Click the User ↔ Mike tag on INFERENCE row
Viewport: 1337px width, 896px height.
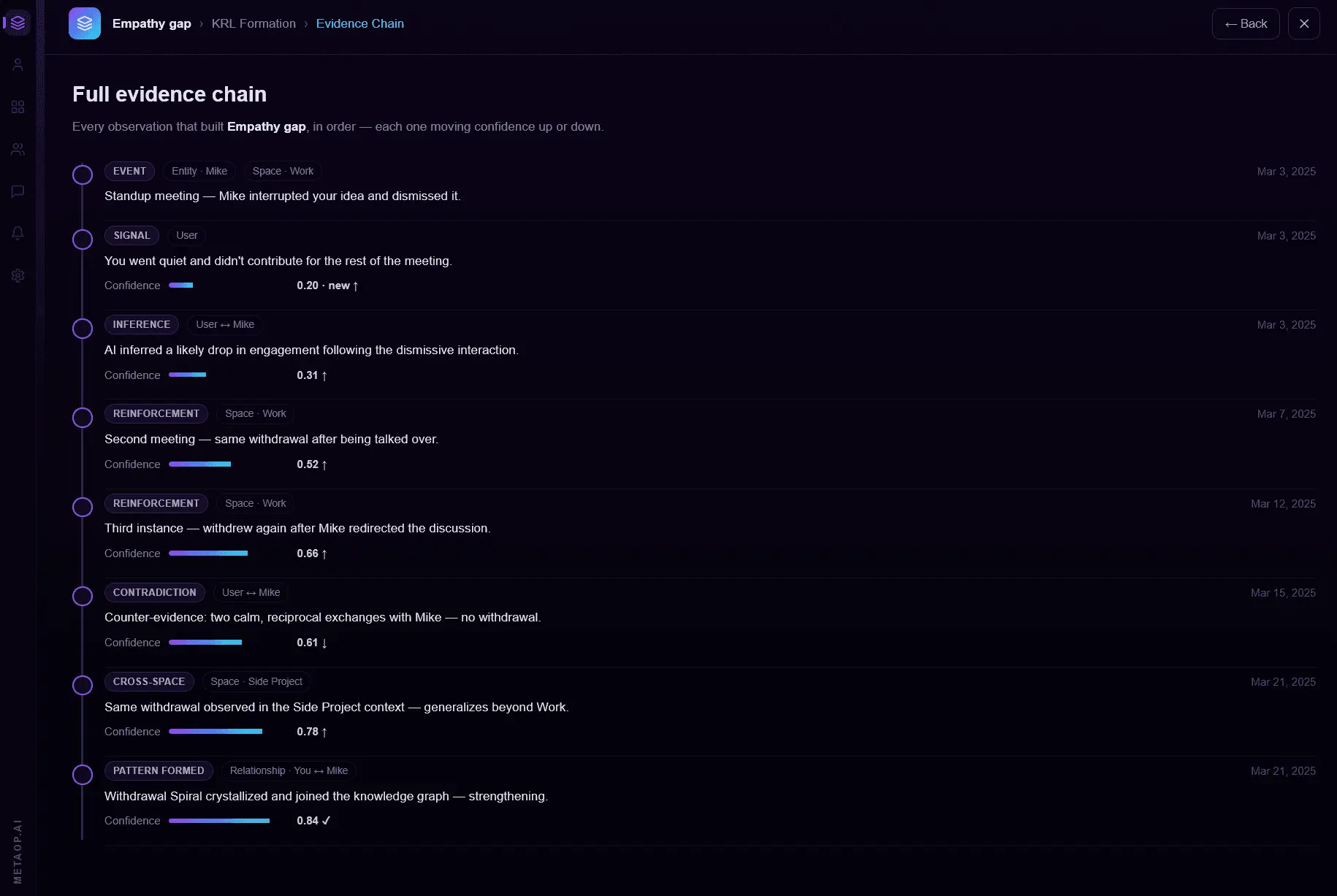pyautogui.click(x=225, y=324)
